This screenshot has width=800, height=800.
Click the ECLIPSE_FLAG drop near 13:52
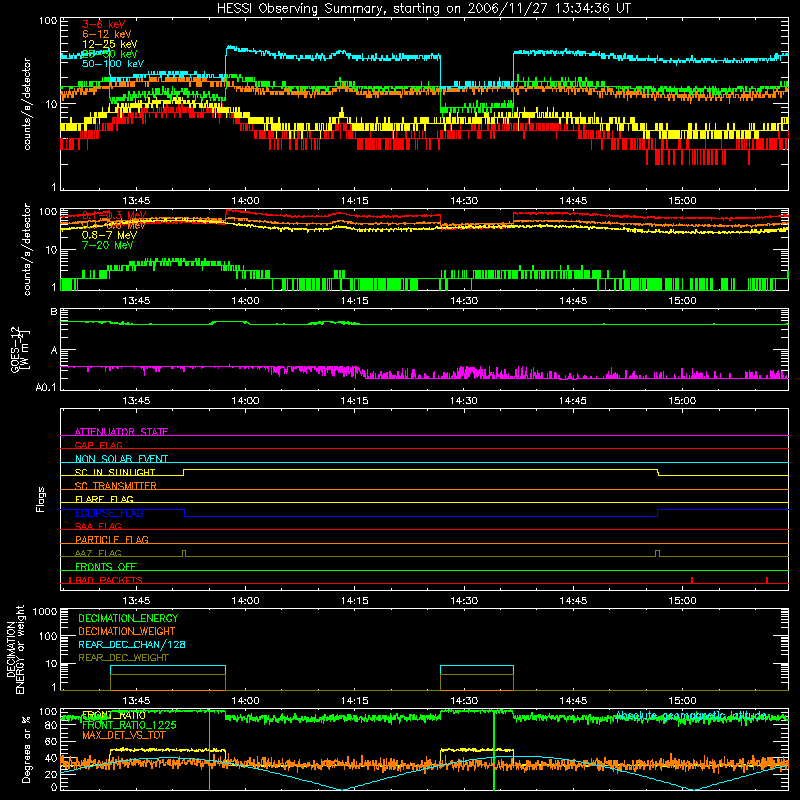(184, 513)
